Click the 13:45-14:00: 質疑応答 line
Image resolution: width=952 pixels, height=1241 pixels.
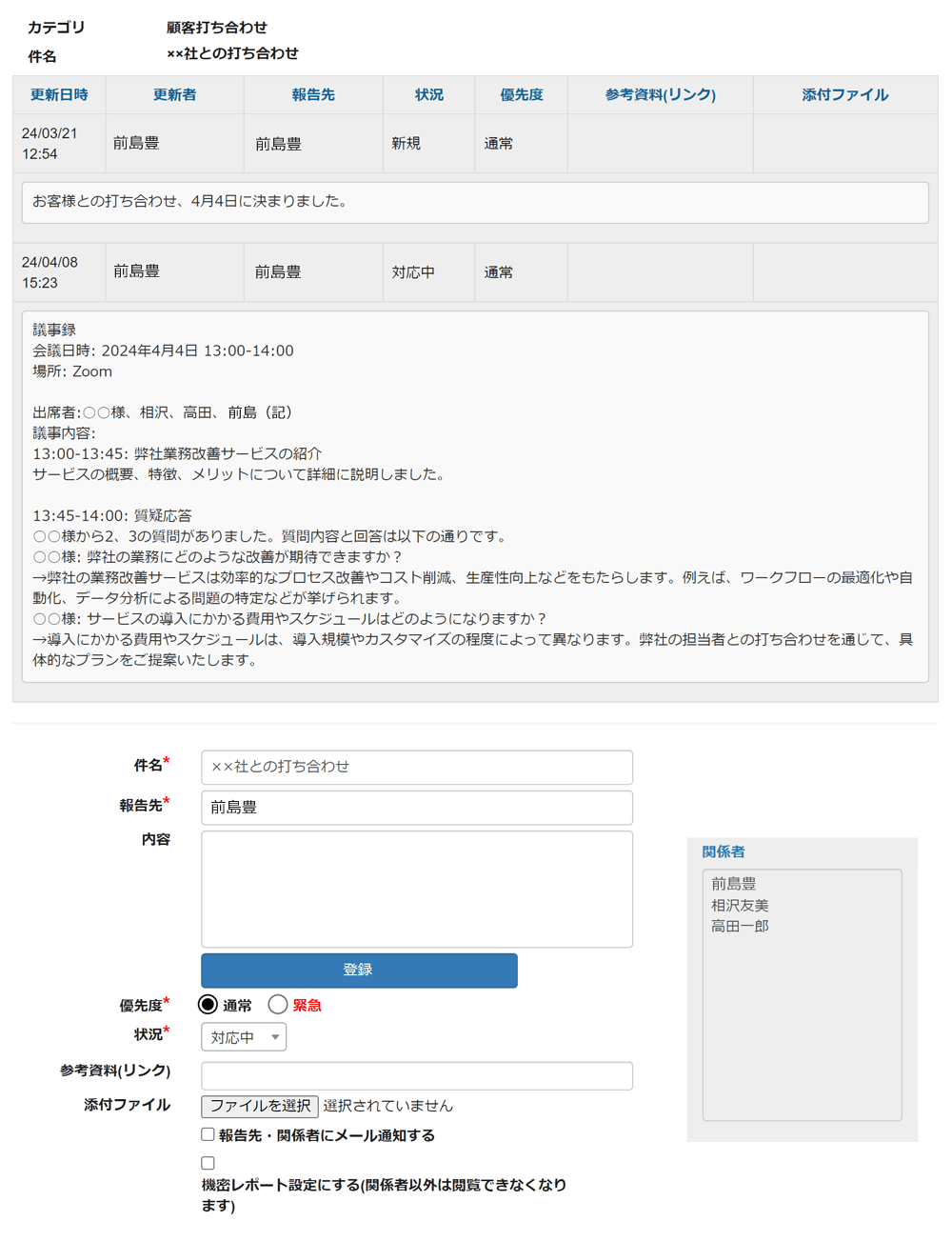tap(112, 515)
